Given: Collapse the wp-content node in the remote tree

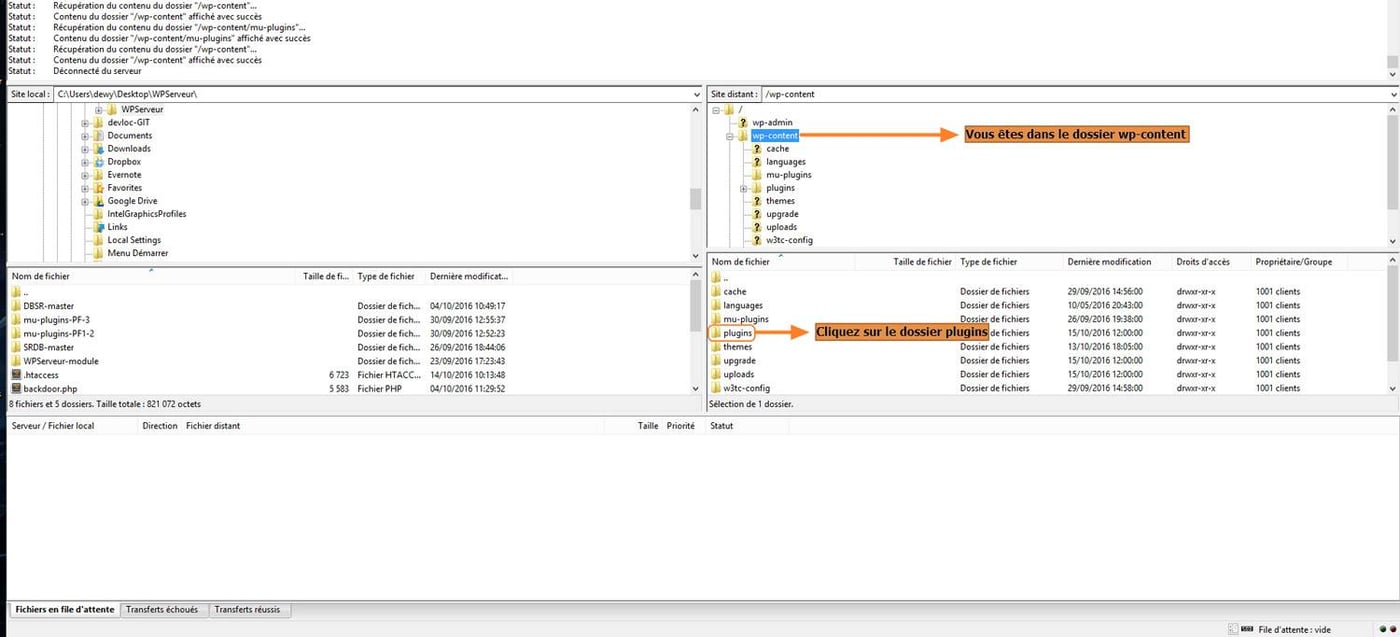Looking at the screenshot, I should click(729, 135).
